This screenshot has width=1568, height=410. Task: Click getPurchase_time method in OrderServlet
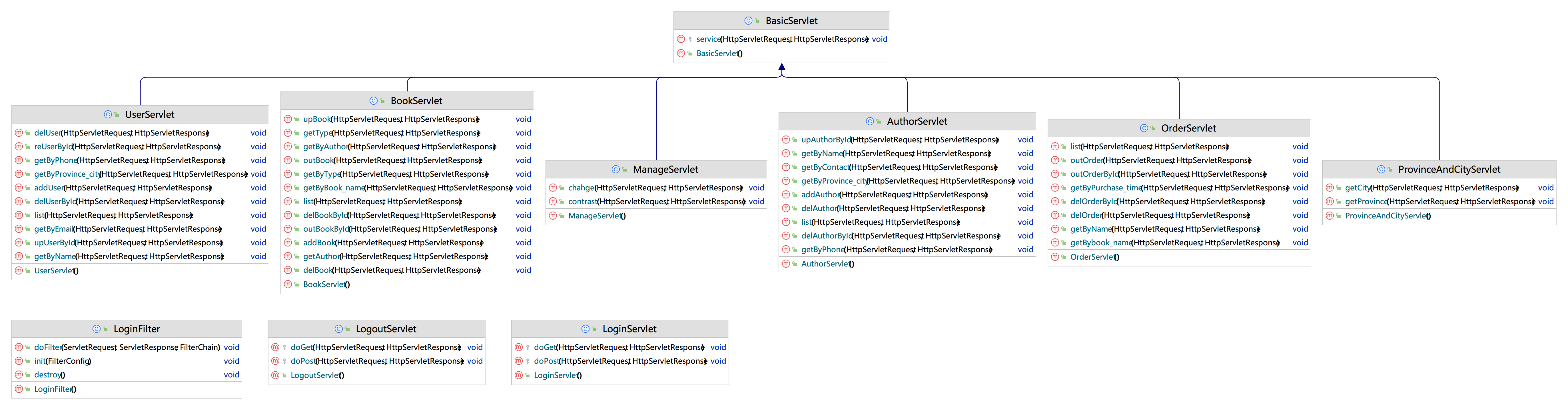(x=1105, y=188)
